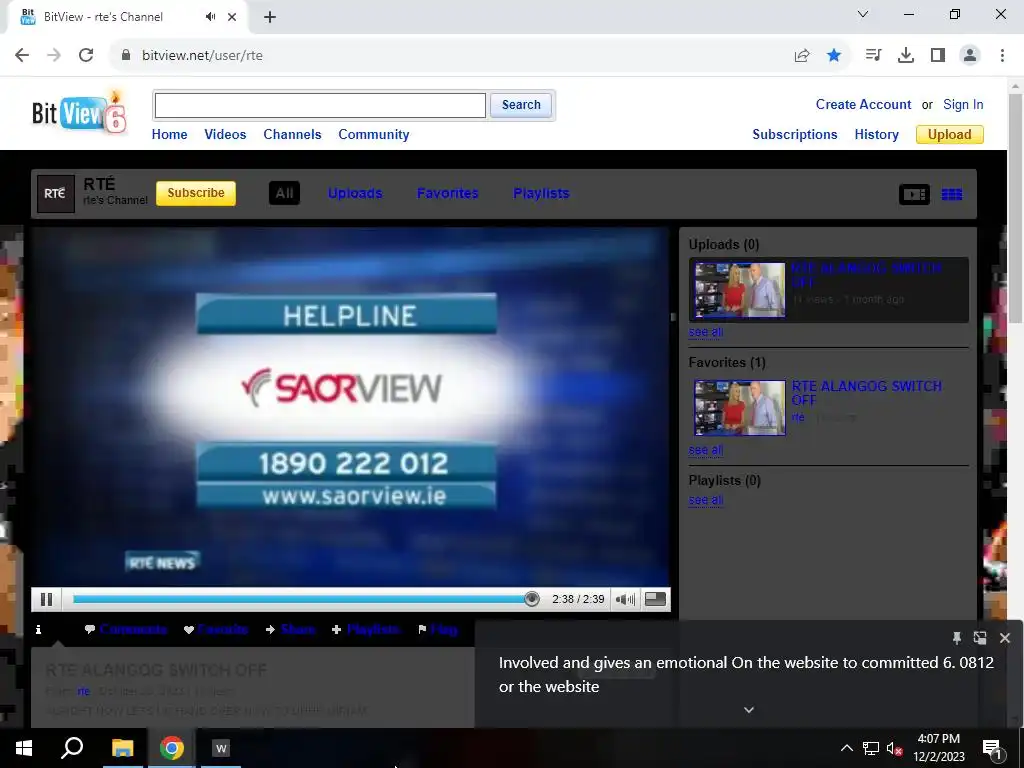Open Chrome profile avatar
The image size is (1024, 768).
pos(970,56)
